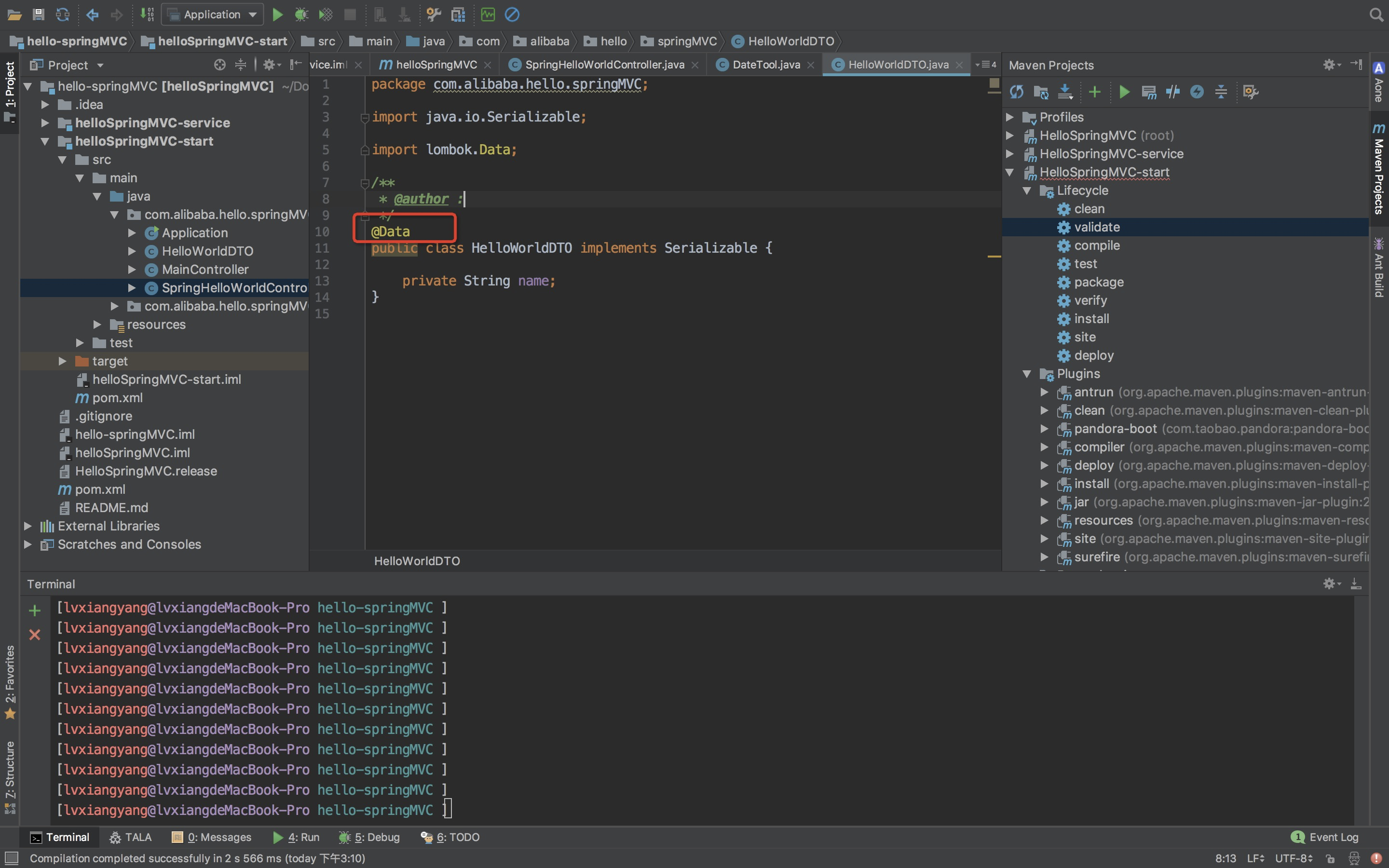Click the Reimport All Maven Projects icon

[1017, 92]
